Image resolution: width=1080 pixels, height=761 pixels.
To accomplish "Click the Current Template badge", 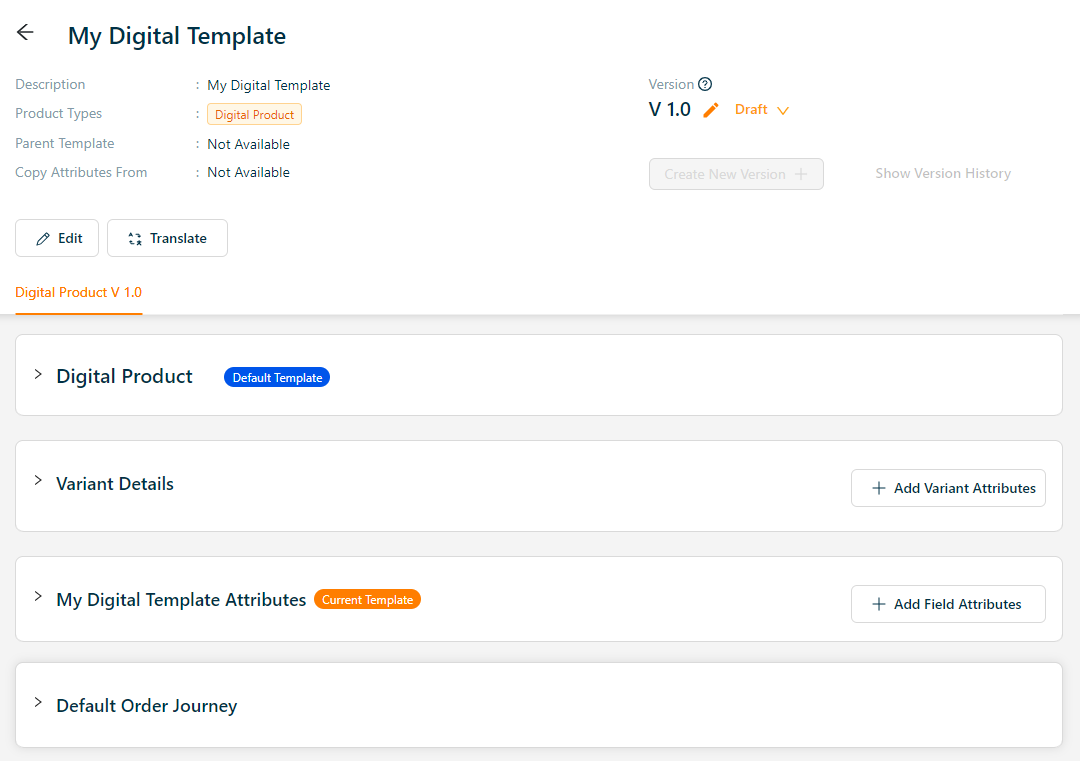I will [x=367, y=599].
